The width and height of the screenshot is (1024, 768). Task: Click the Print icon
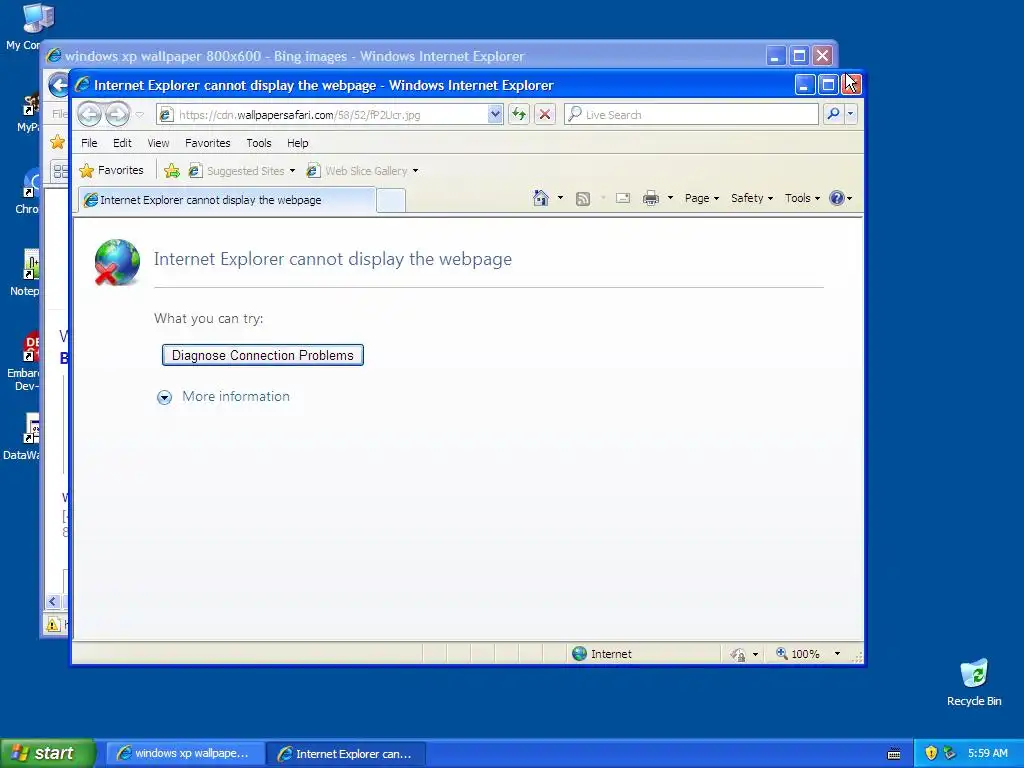pos(651,199)
